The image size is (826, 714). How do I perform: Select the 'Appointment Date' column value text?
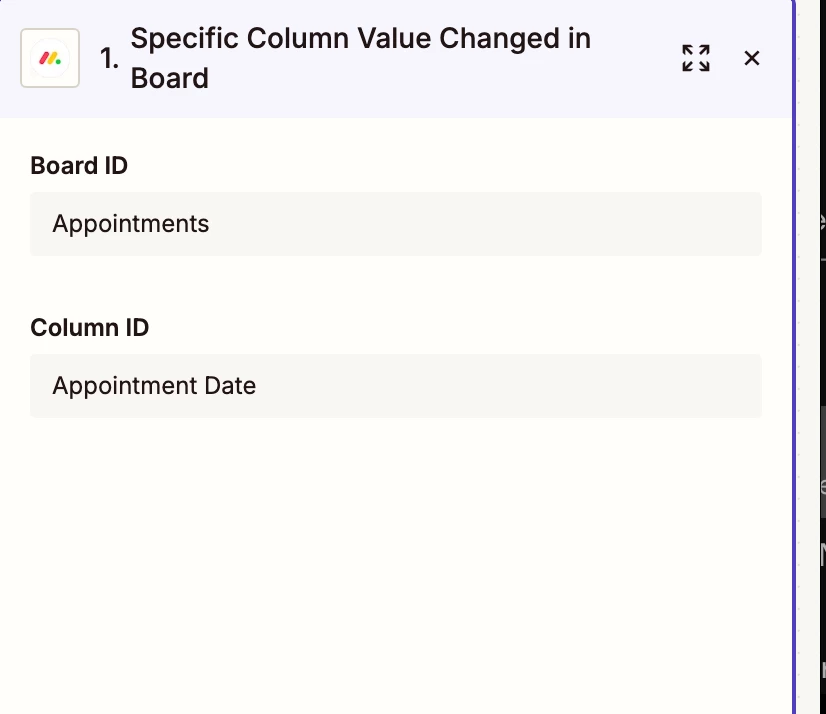pyautogui.click(x=154, y=386)
